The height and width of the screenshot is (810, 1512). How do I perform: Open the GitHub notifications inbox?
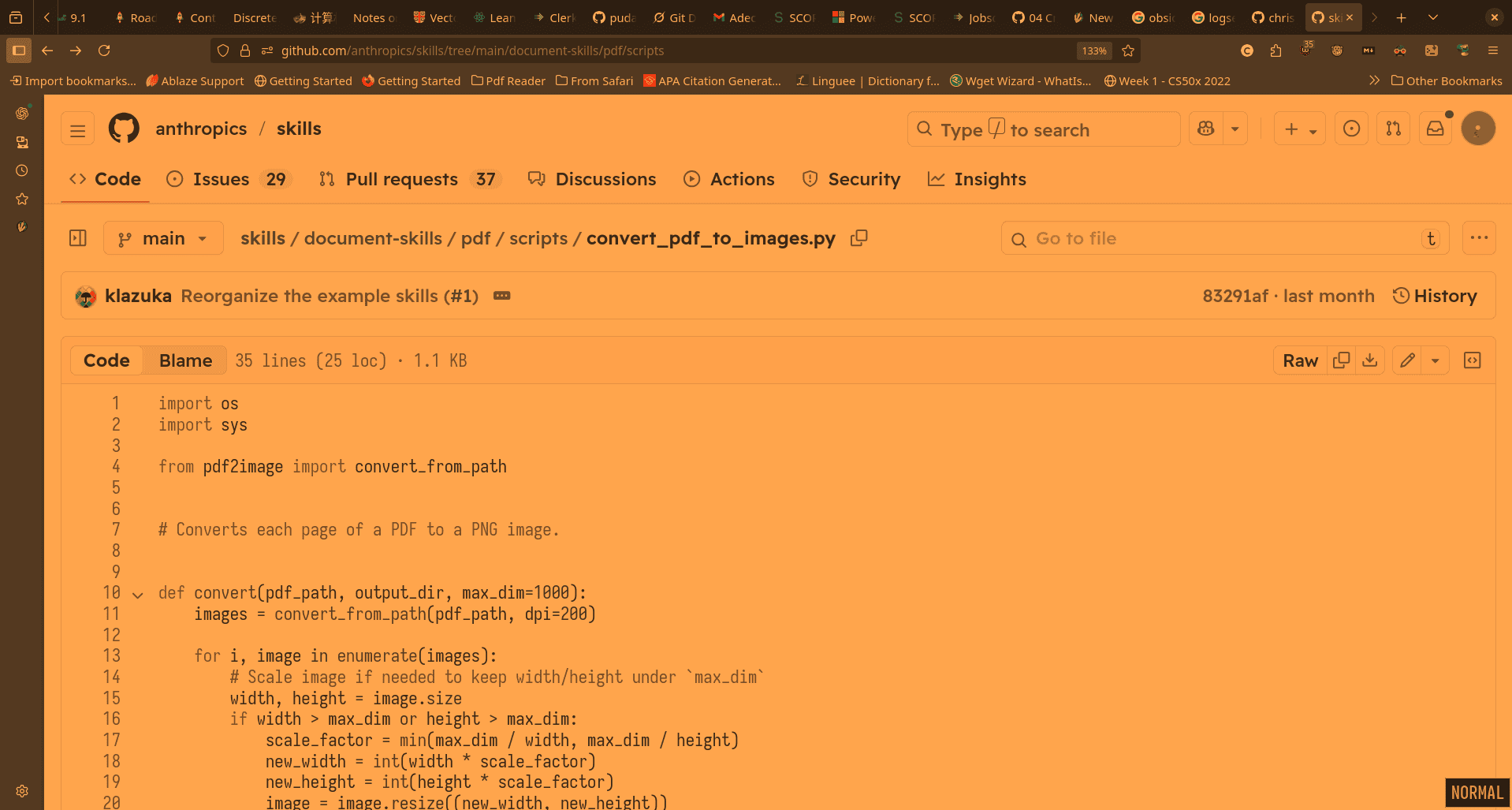1435,129
